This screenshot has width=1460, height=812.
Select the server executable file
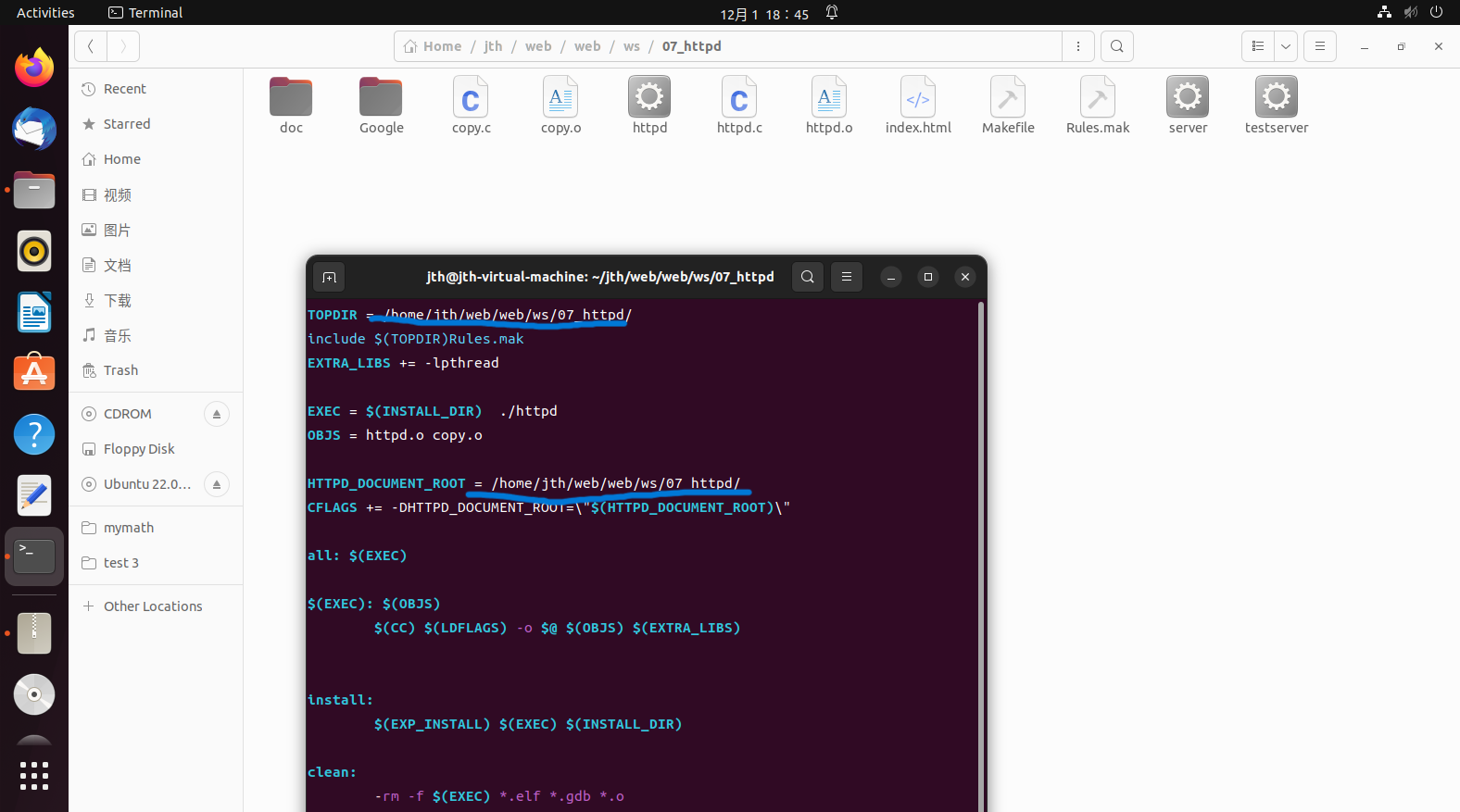pos(1188,106)
